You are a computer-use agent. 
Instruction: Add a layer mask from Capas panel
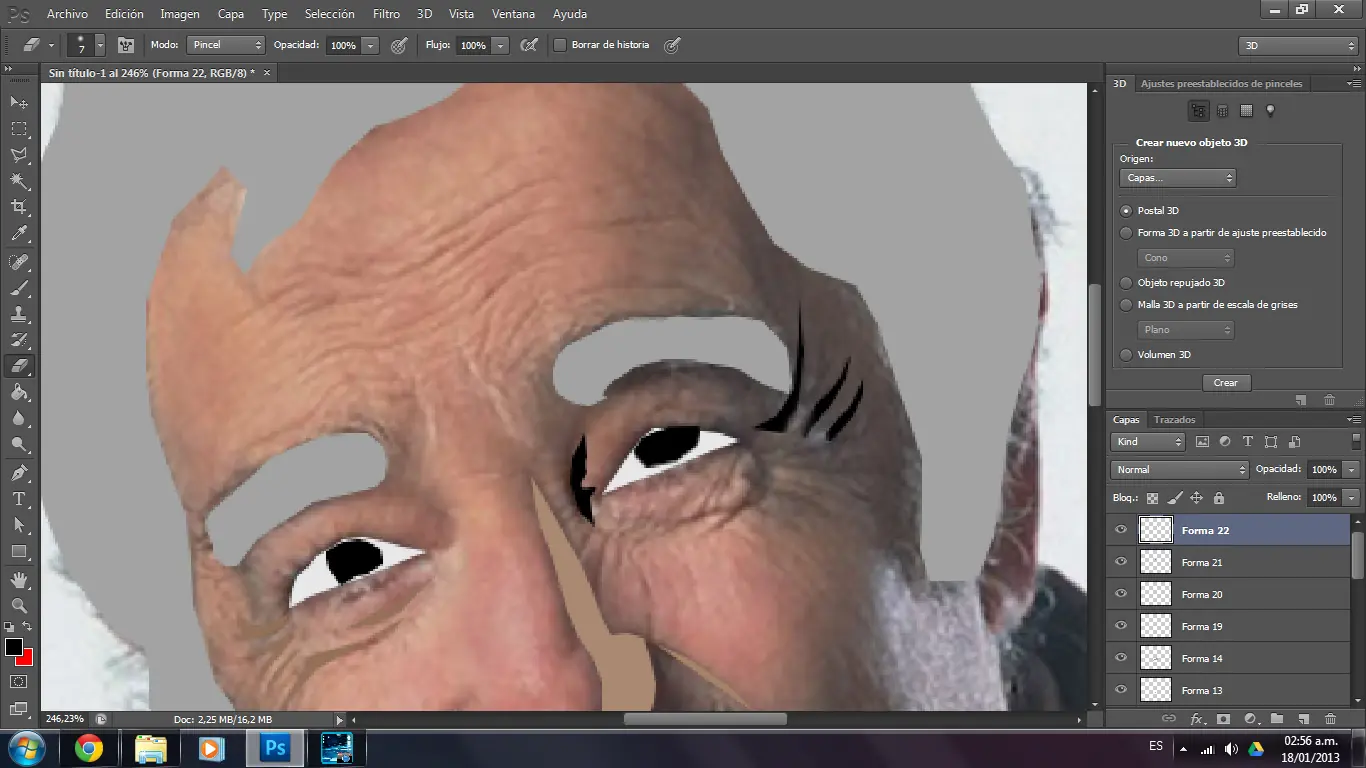[x=1223, y=718]
